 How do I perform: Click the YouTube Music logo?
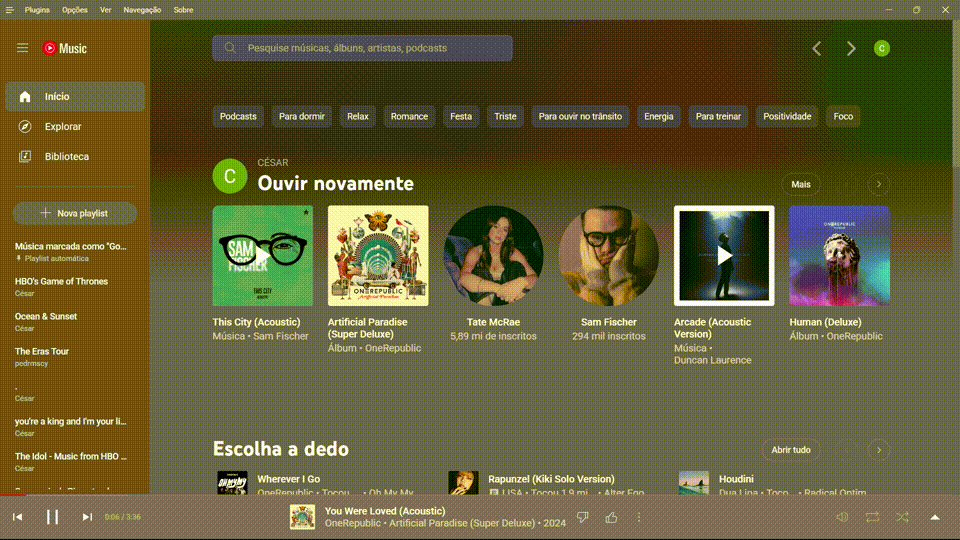[65, 48]
